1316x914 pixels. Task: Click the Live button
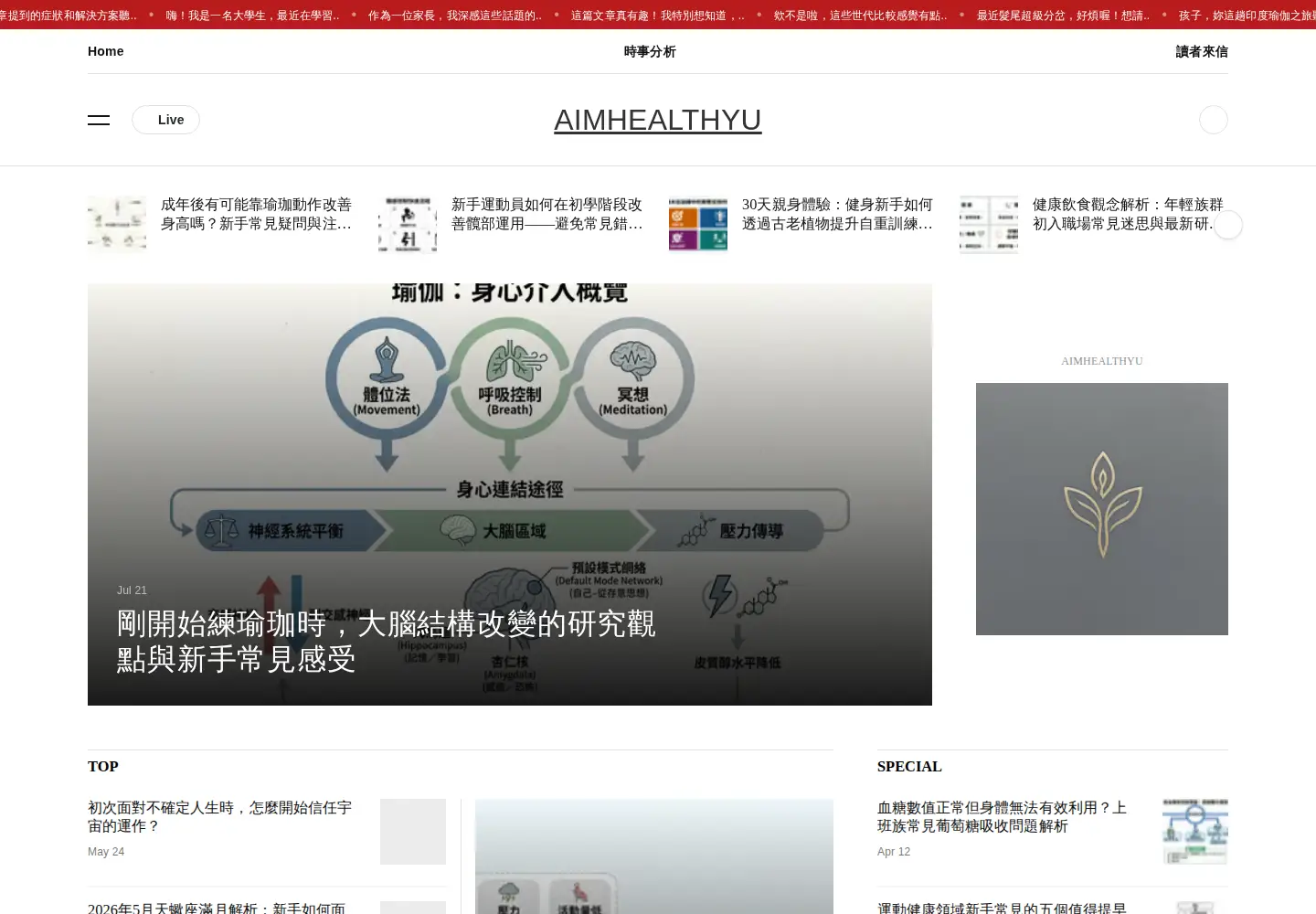165,120
